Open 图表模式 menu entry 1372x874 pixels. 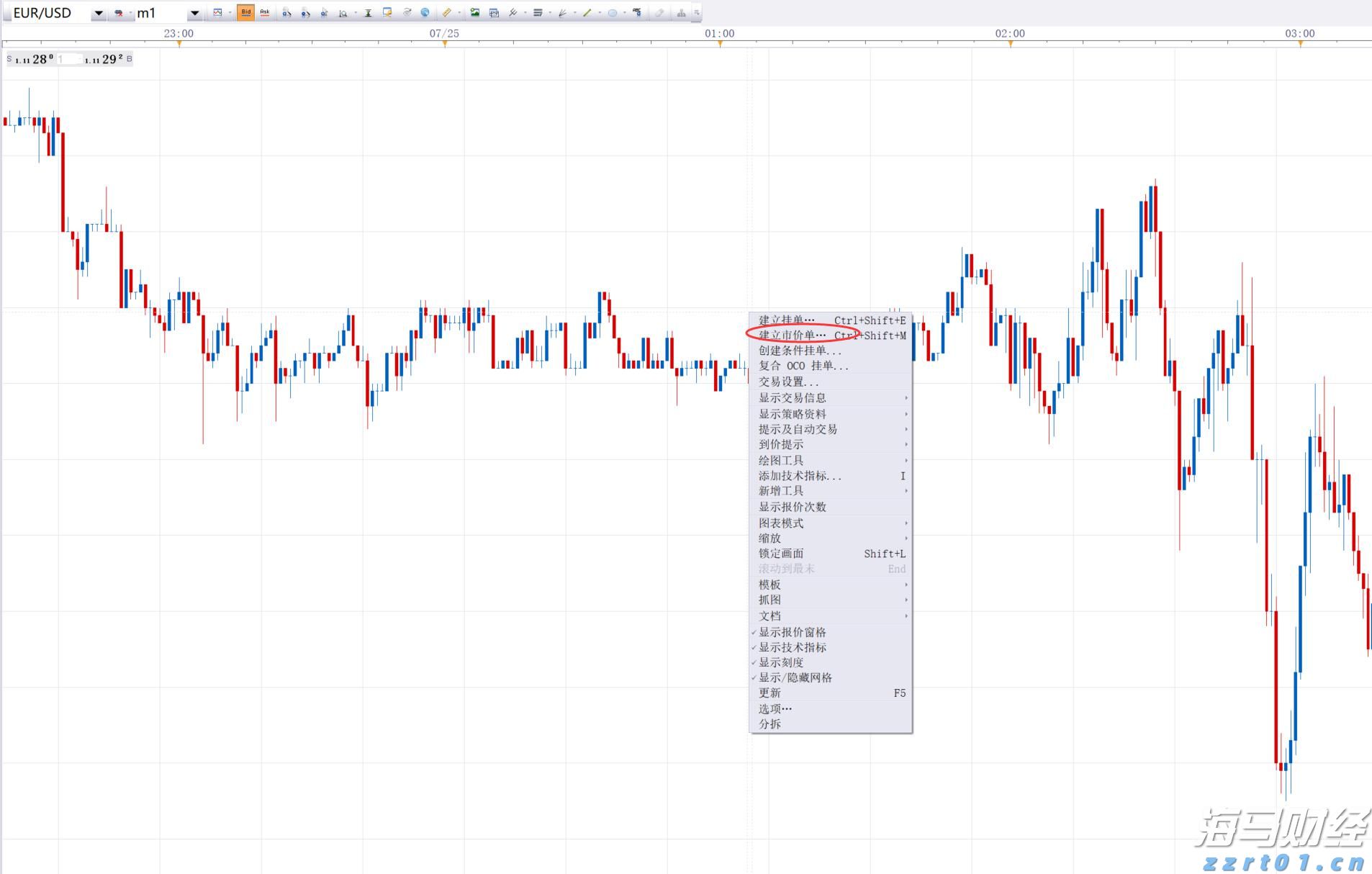782,523
